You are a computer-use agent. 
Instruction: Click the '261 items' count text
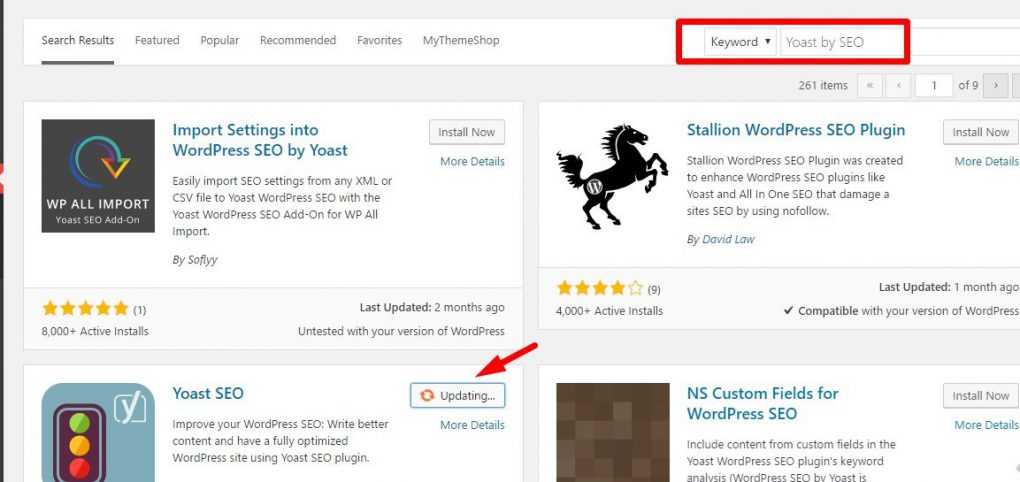point(823,85)
